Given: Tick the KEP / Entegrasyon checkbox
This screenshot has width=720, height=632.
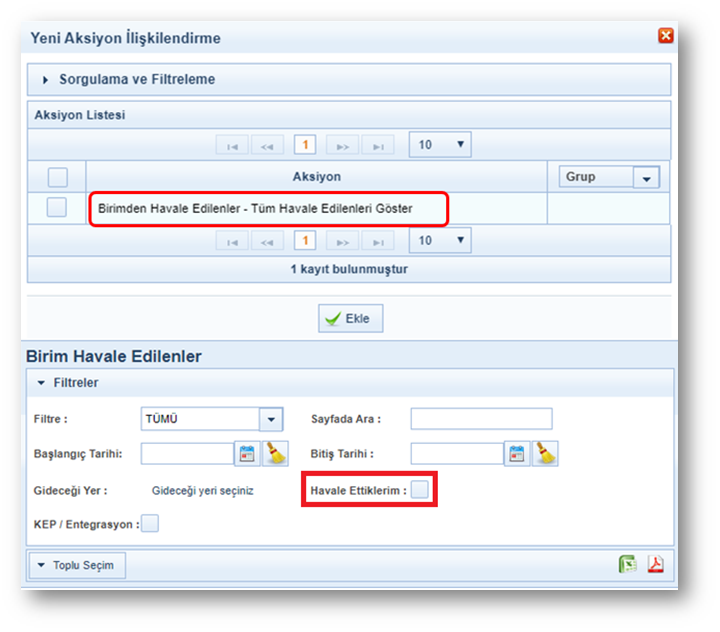Looking at the screenshot, I should tap(150, 523).
